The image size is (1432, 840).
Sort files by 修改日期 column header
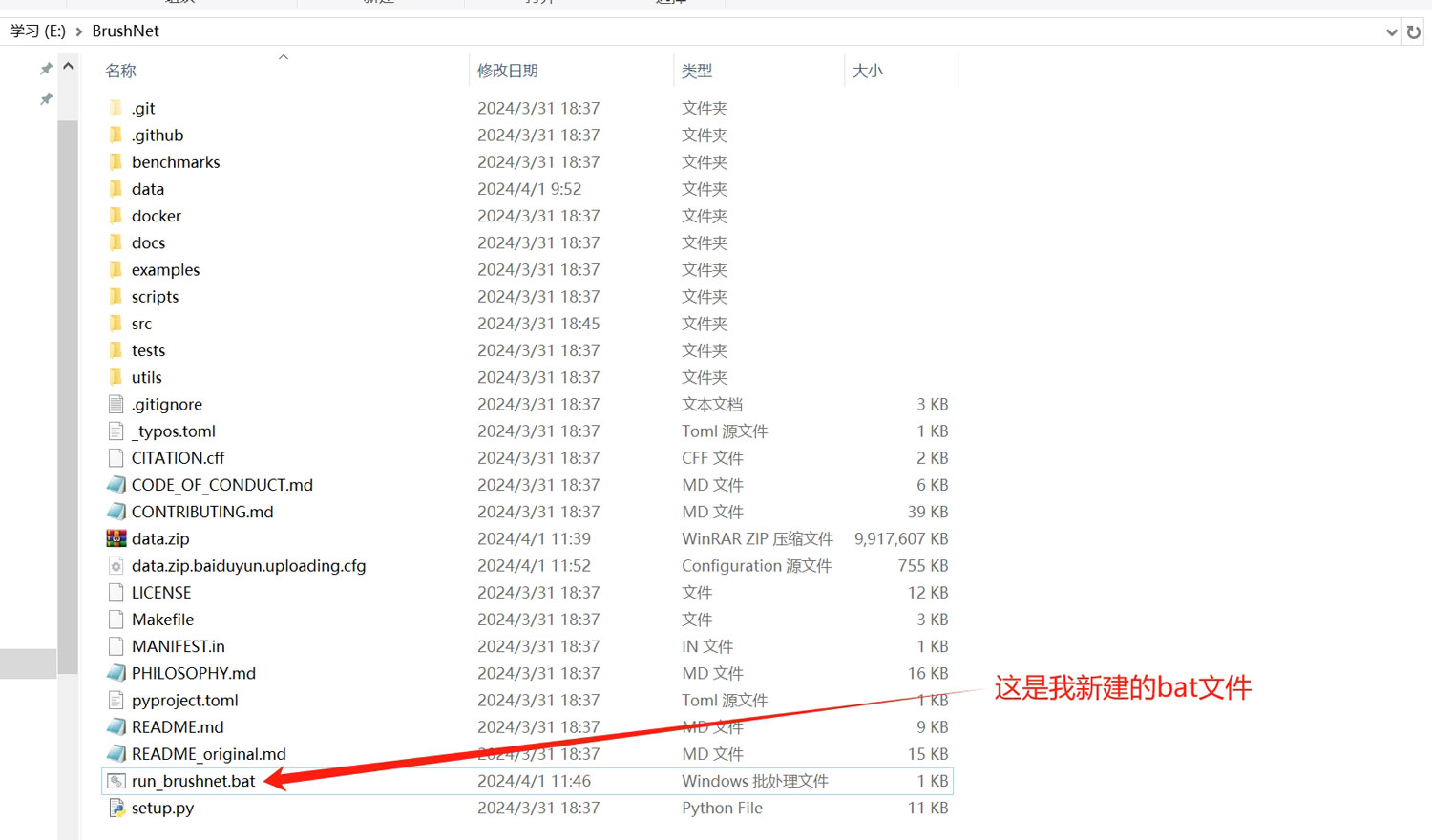508,71
